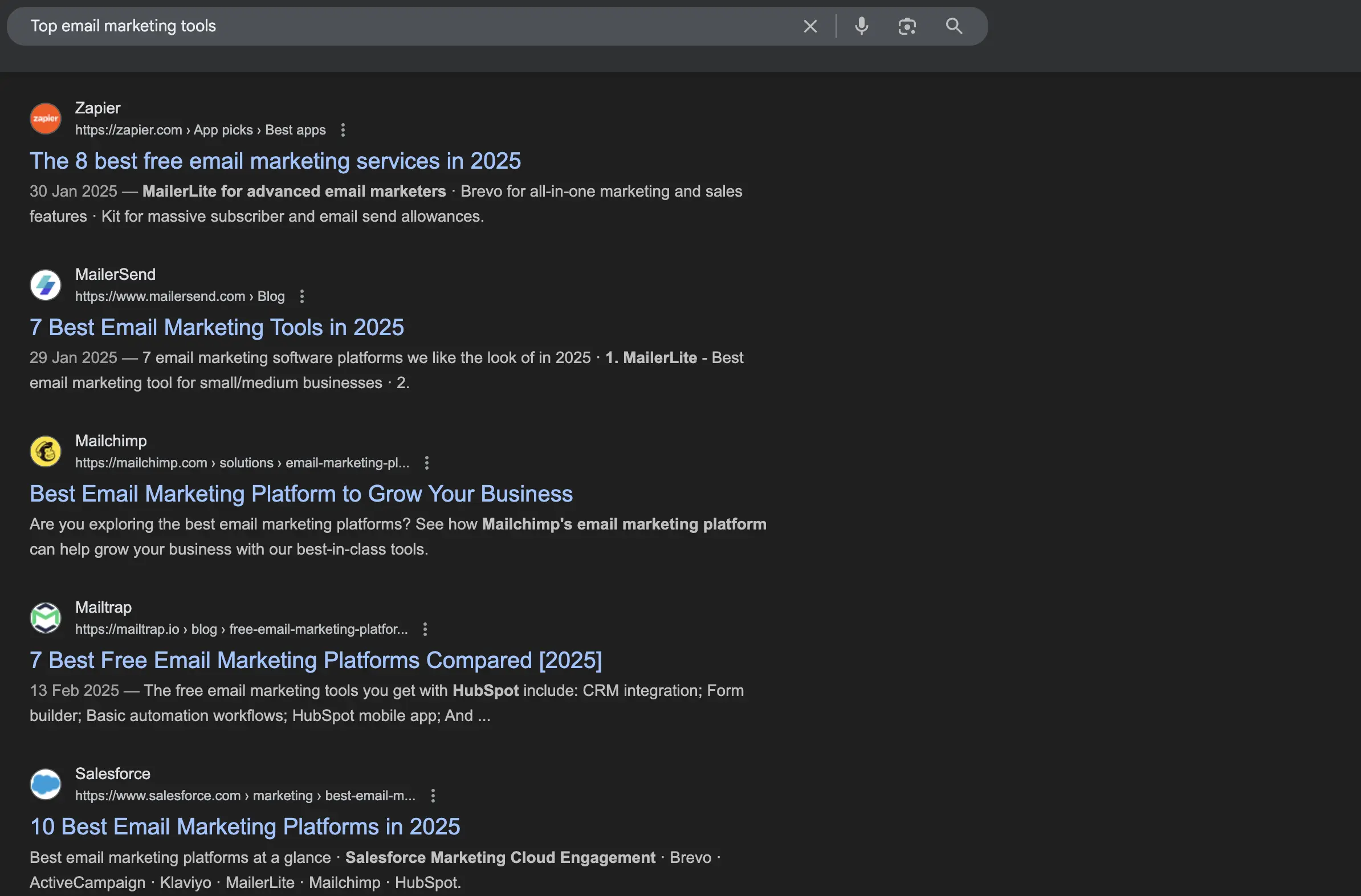
Task: Click the mailchimp.com › solutions breadcrumb URL
Action: click(x=242, y=463)
